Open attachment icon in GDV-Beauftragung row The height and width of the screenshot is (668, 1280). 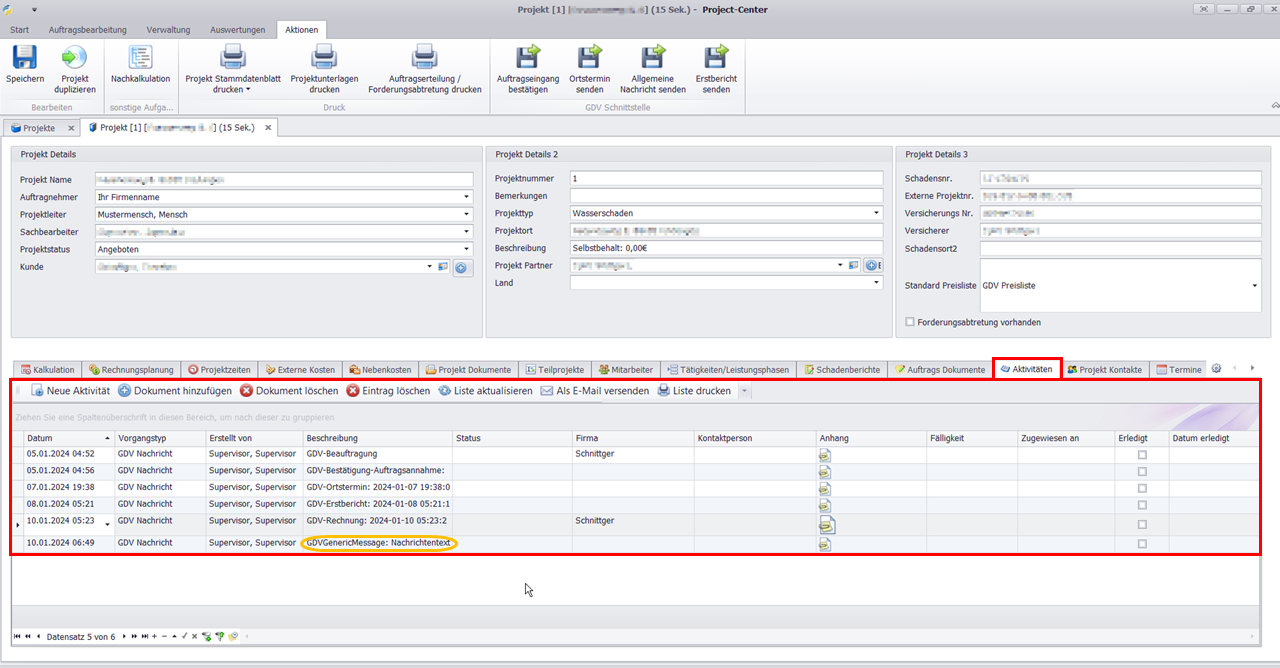[825, 454]
